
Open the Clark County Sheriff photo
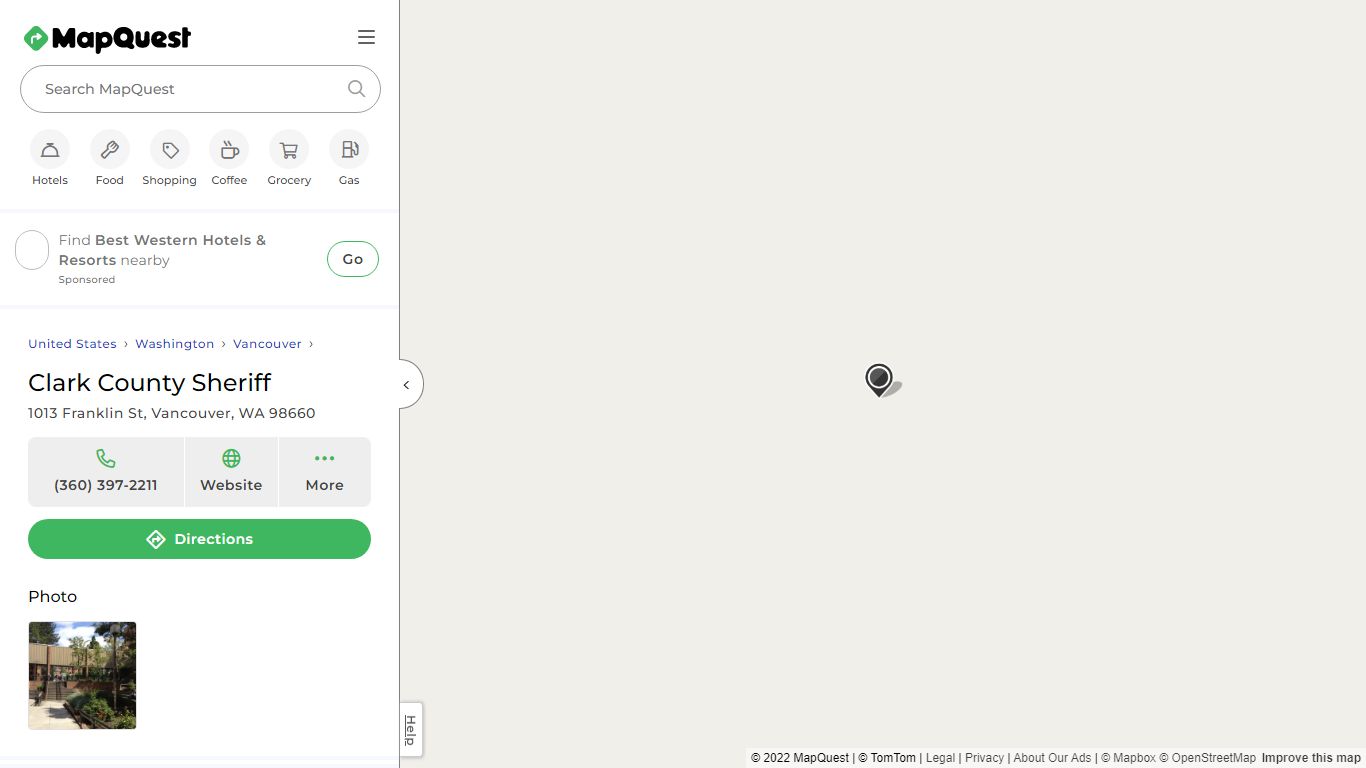(82, 675)
